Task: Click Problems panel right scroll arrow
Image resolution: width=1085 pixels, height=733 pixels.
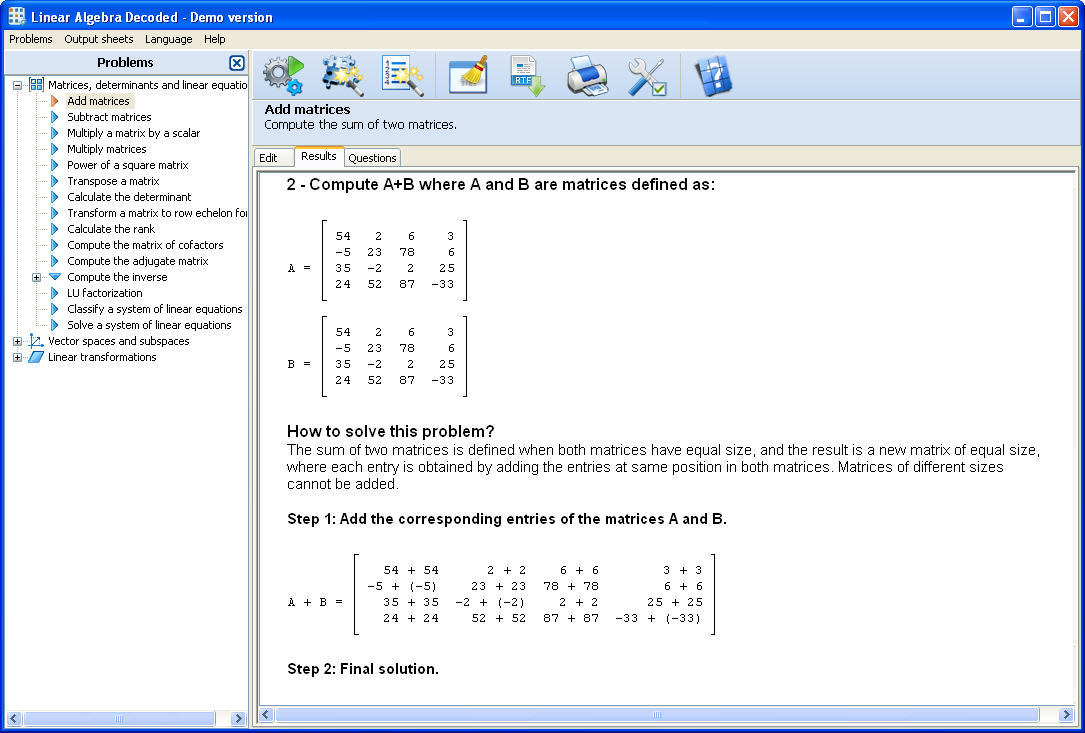Action: pyautogui.click(x=238, y=718)
